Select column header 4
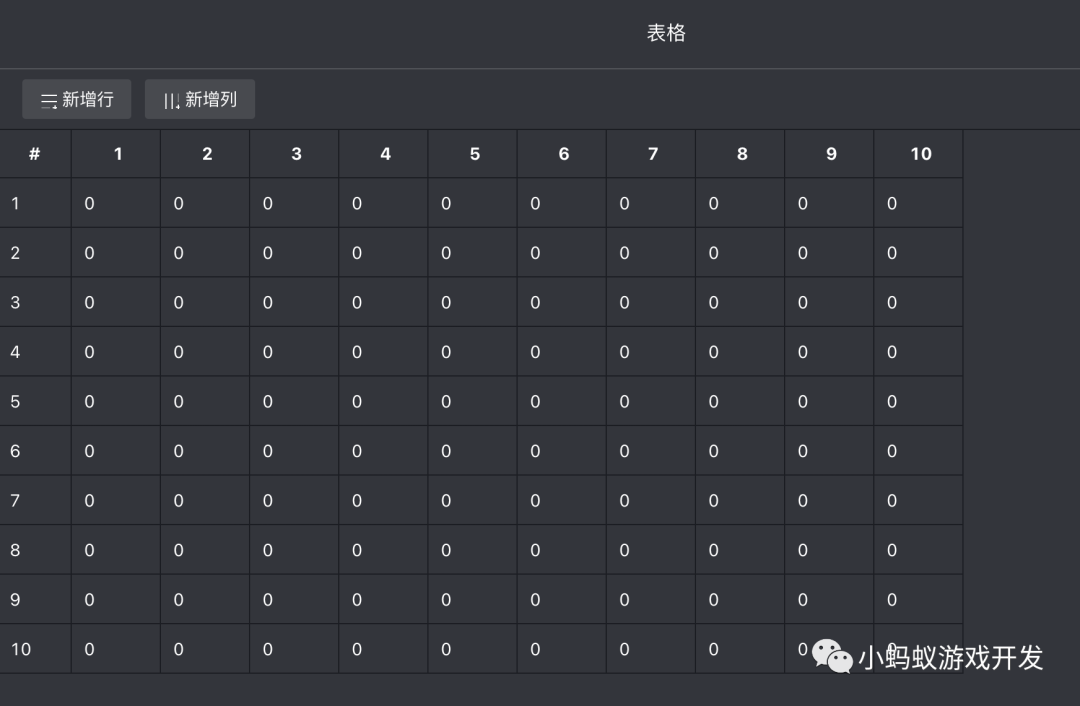Viewport: 1080px width, 706px height. [x=384, y=154]
